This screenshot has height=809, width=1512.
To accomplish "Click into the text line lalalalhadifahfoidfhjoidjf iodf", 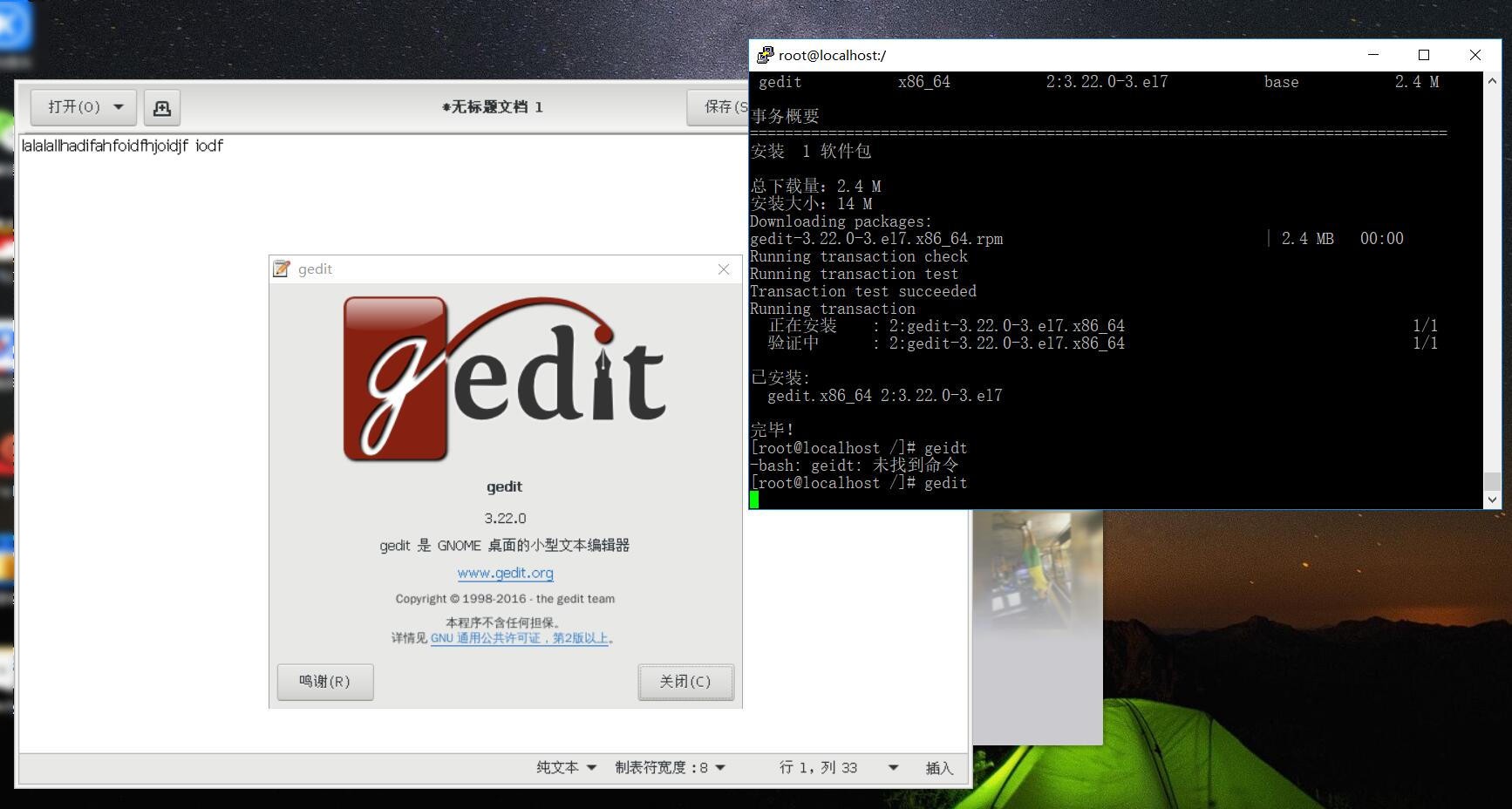I will tap(122, 146).
